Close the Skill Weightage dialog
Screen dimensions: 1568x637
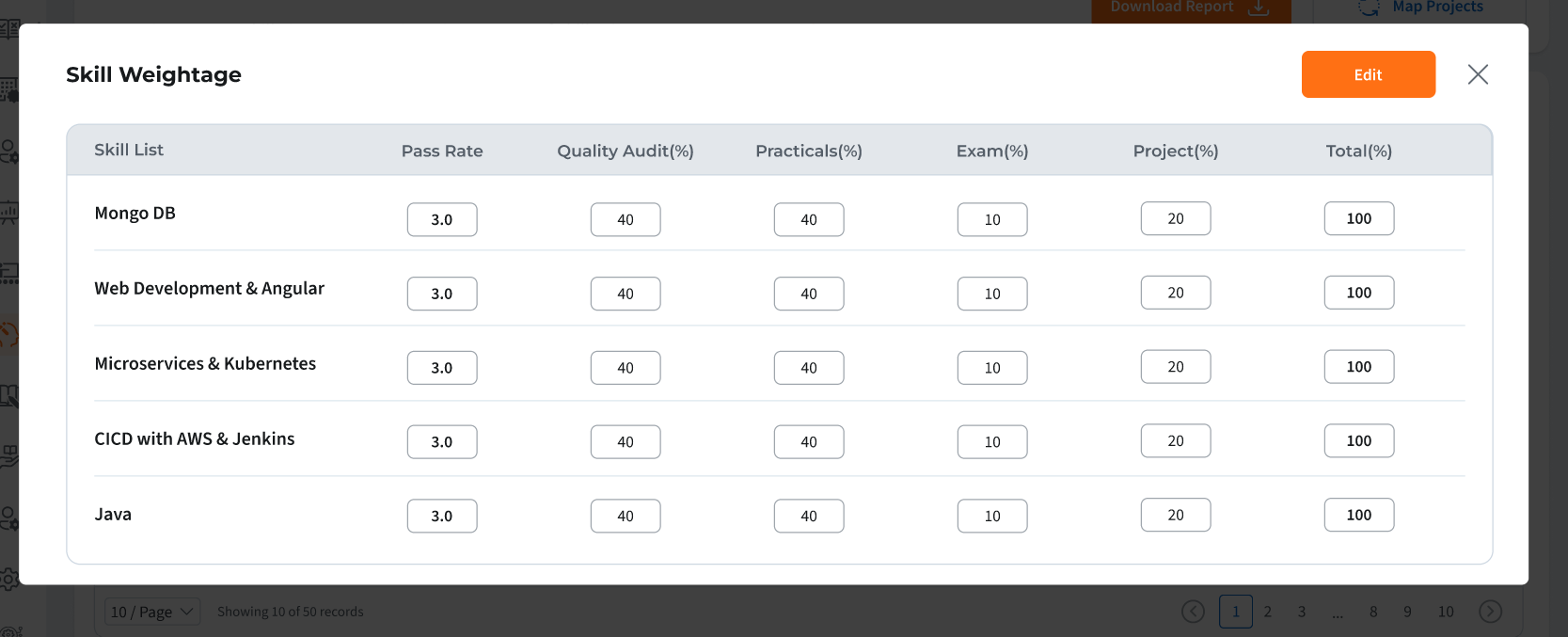(x=1478, y=74)
